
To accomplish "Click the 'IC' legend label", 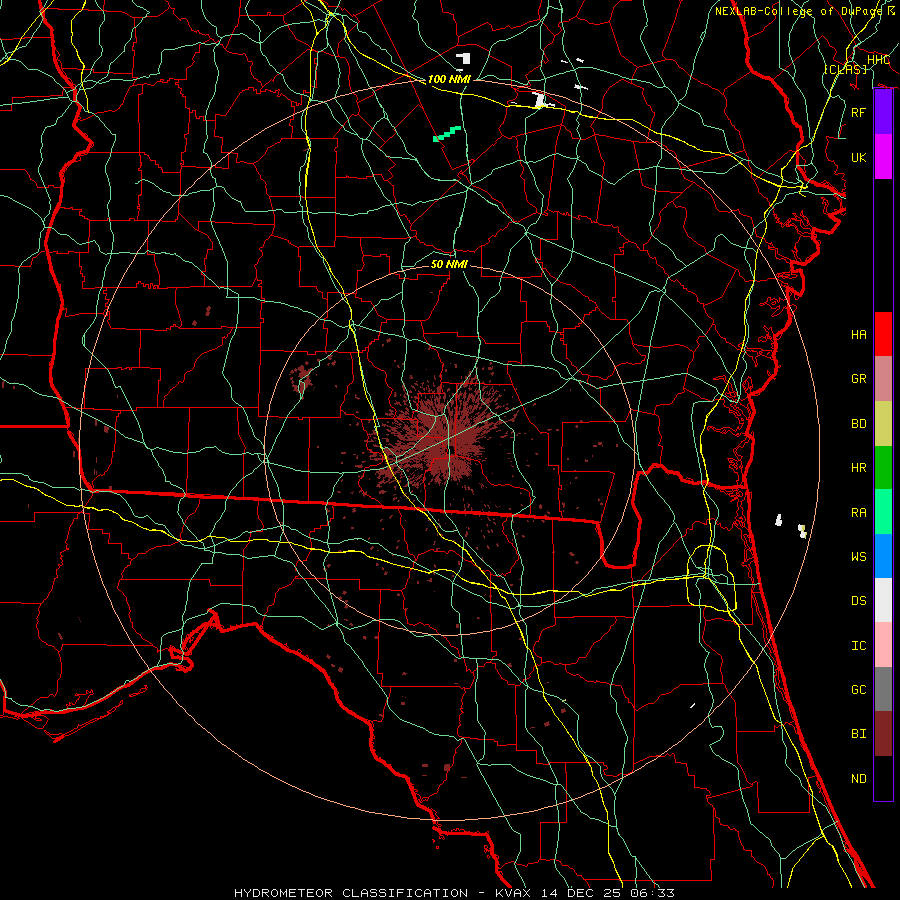I will [x=859, y=646].
